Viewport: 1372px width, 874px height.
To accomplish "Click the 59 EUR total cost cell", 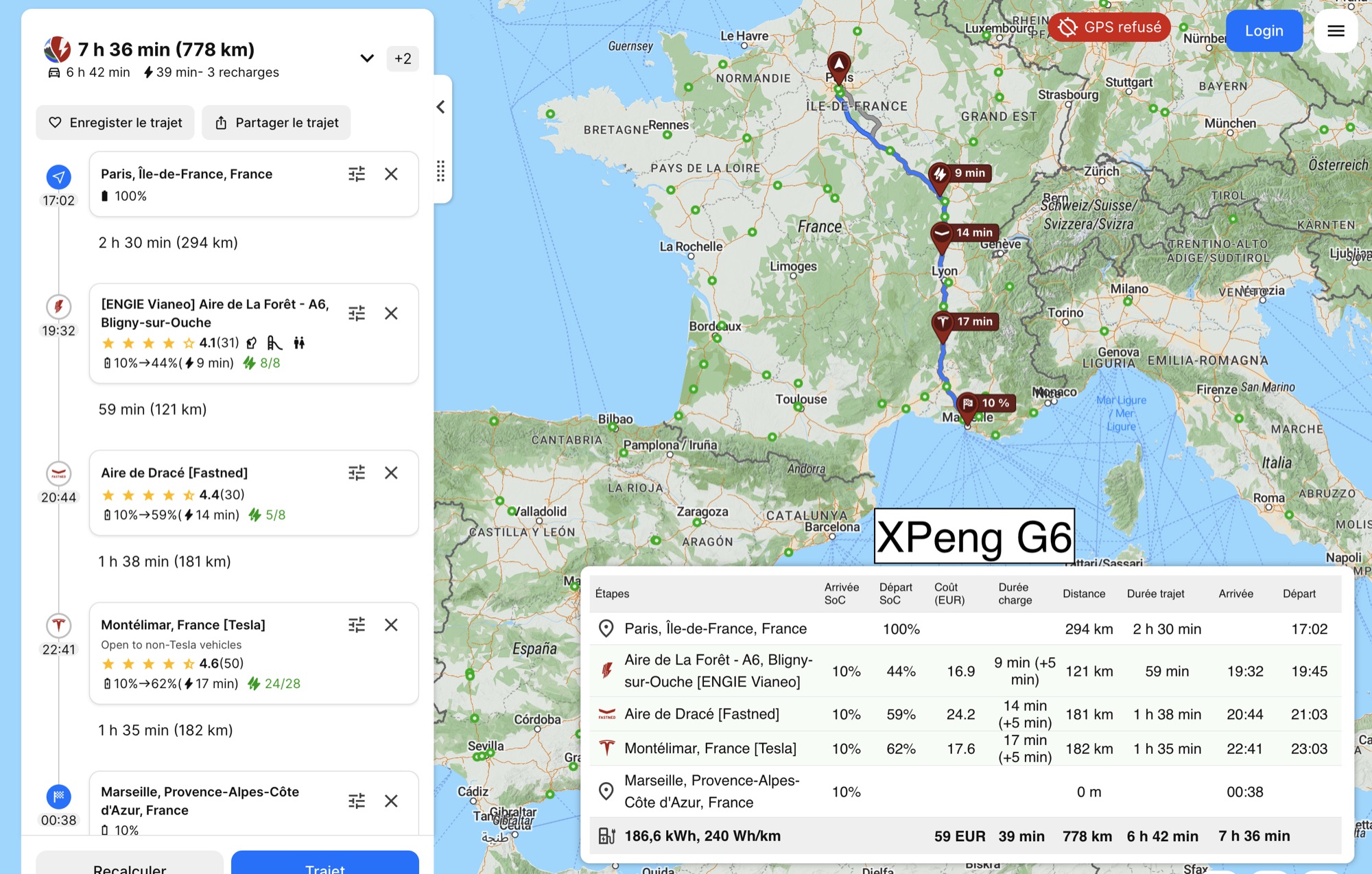I will (960, 836).
